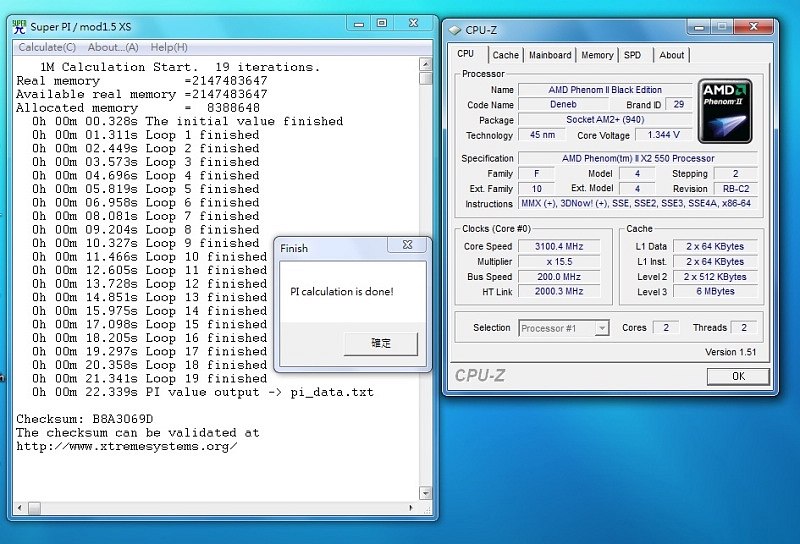The height and width of the screenshot is (544, 800).
Task: Switch to the SPD tab in CPU-Z
Action: coord(633,55)
